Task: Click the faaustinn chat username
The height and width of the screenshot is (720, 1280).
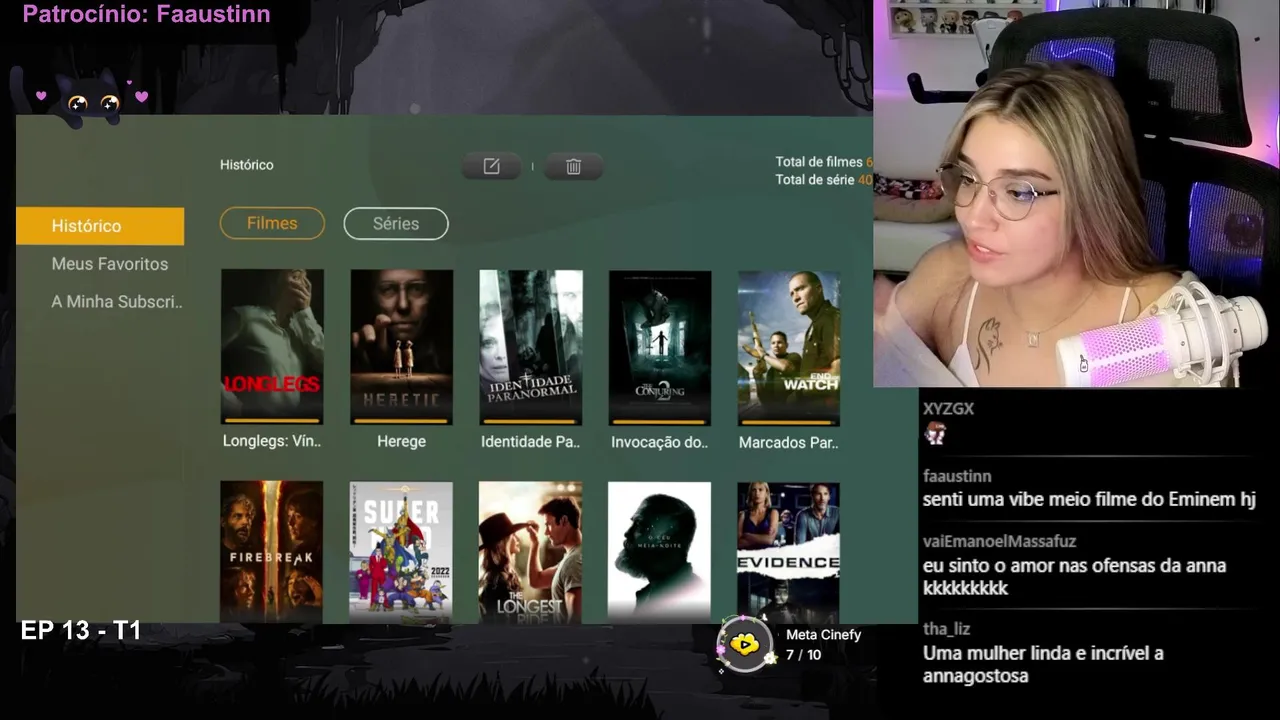Action: point(957,476)
